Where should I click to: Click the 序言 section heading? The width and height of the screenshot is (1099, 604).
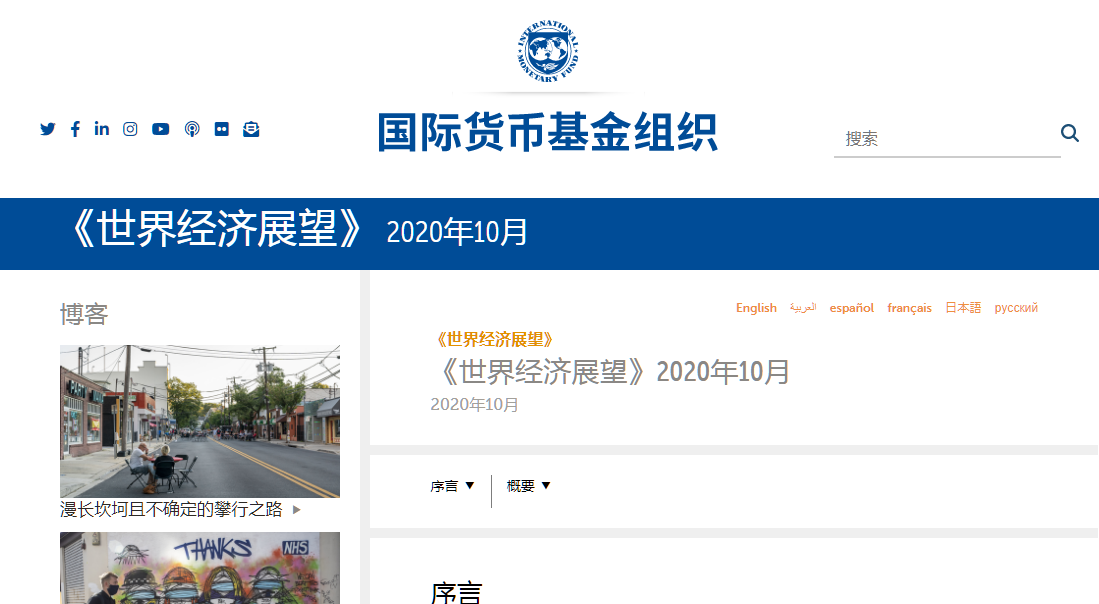(456, 592)
